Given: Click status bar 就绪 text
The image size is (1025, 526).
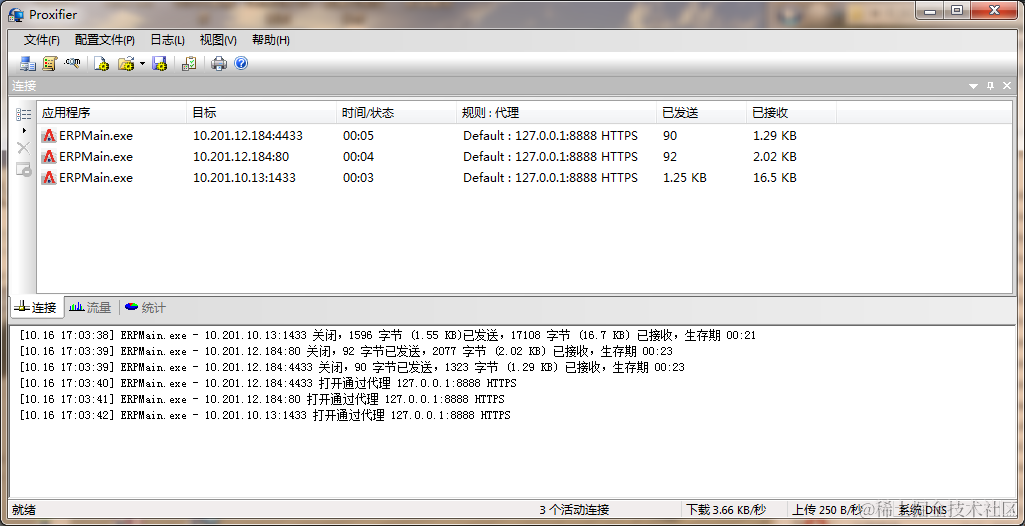Looking at the screenshot, I should tap(24, 510).
